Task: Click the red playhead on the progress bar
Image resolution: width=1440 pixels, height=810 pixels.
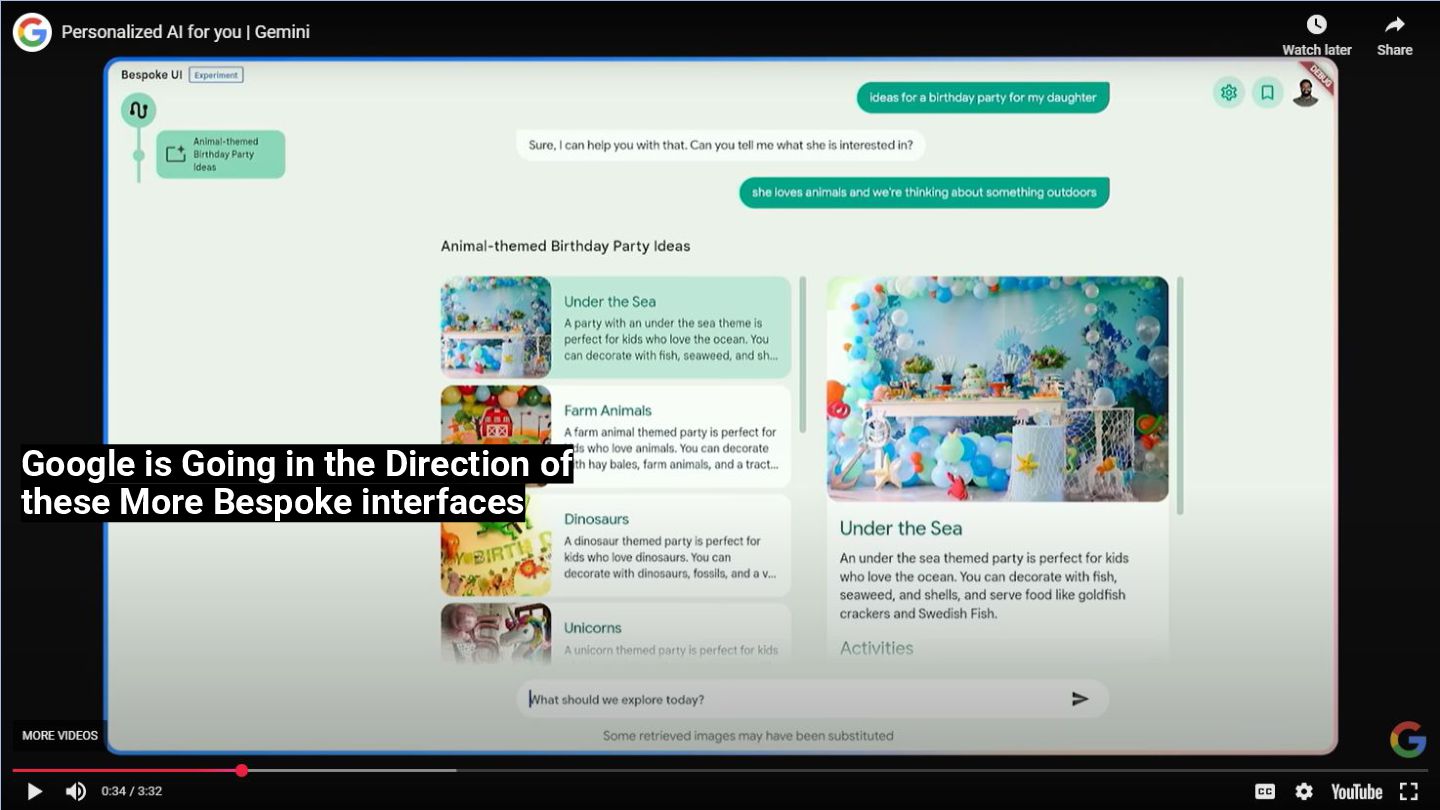Action: pyautogui.click(x=242, y=770)
